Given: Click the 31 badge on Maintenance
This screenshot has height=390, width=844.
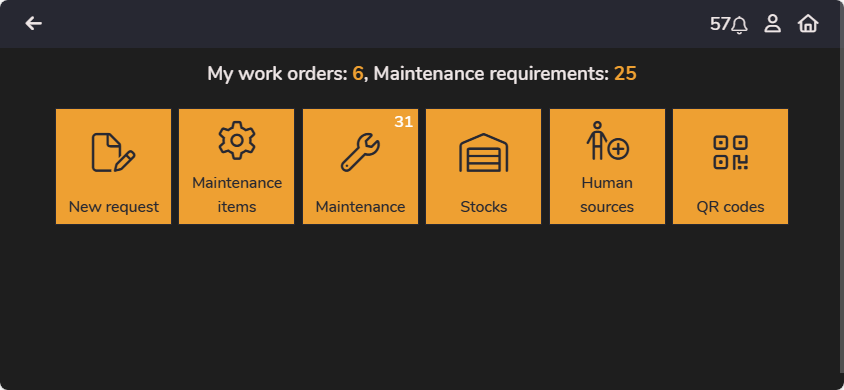Looking at the screenshot, I should pos(403,122).
